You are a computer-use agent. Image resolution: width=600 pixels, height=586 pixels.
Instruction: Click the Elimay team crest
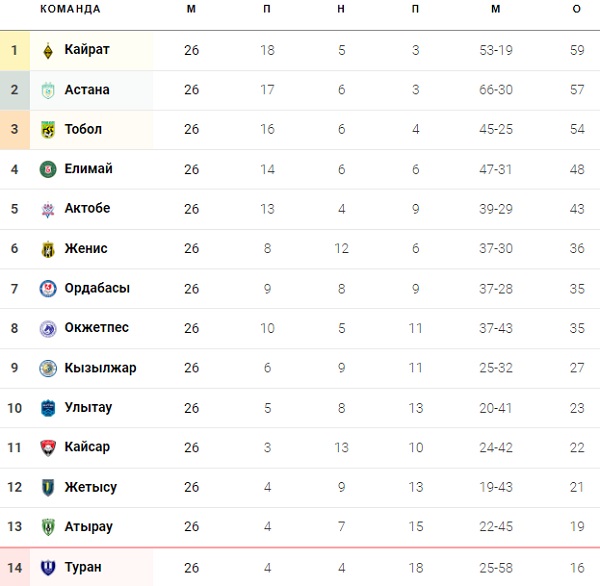pos(48,169)
